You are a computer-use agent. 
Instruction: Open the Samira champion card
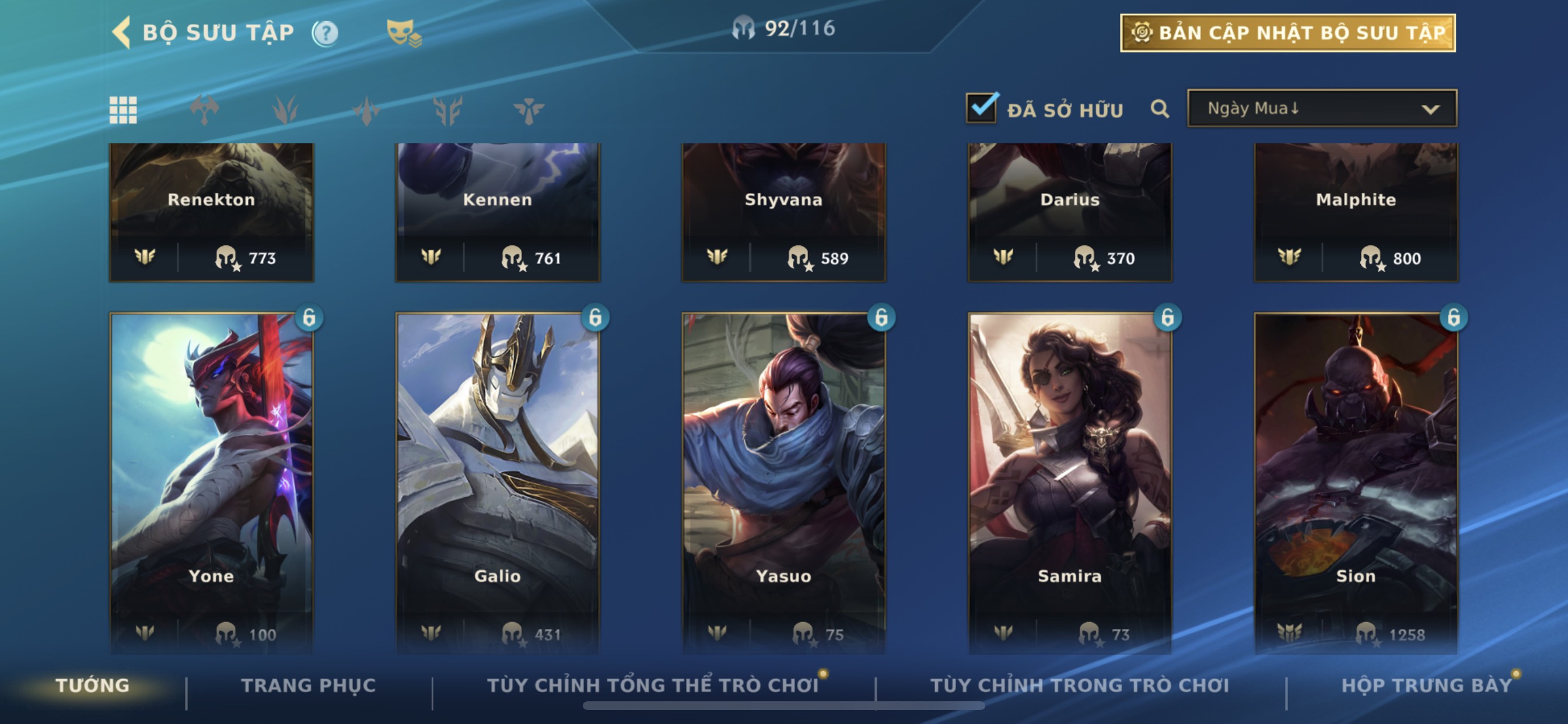(x=1069, y=483)
